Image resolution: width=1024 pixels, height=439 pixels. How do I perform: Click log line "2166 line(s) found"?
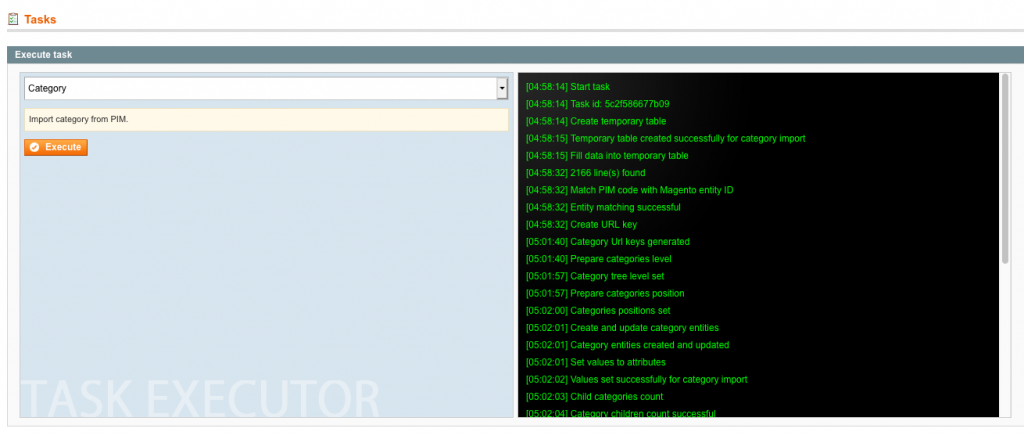click(x=585, y=173)
